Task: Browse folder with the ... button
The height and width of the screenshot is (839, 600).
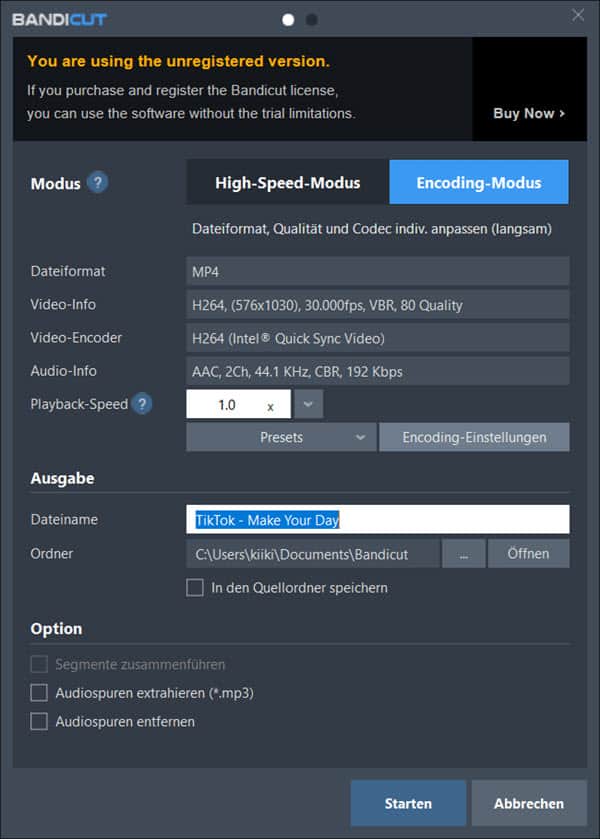Action: point(464,554)
